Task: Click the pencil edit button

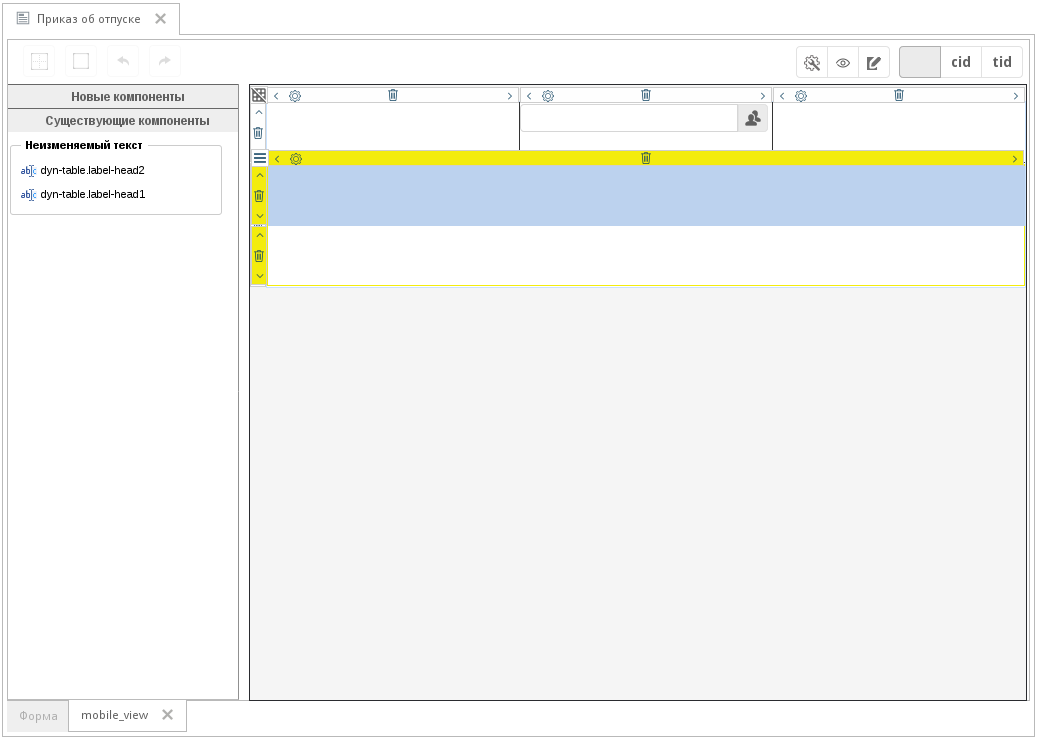Action: pyautogui.click(x=874, y=63)
